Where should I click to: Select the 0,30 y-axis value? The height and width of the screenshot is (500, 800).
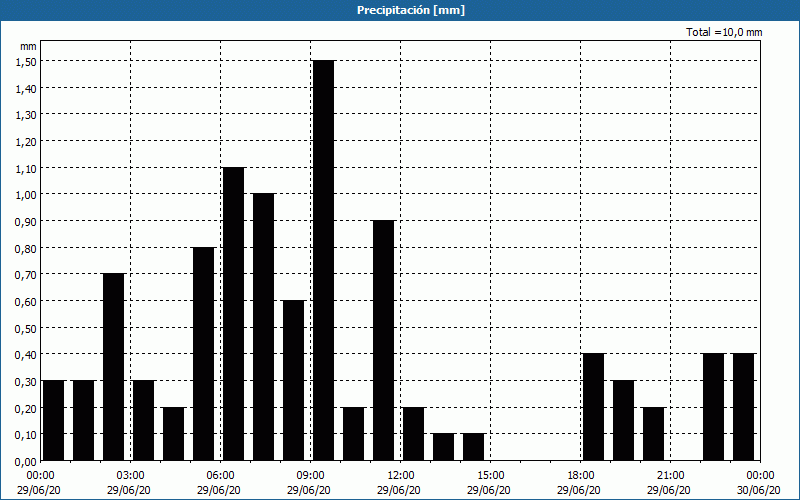(x=26, y=382)
